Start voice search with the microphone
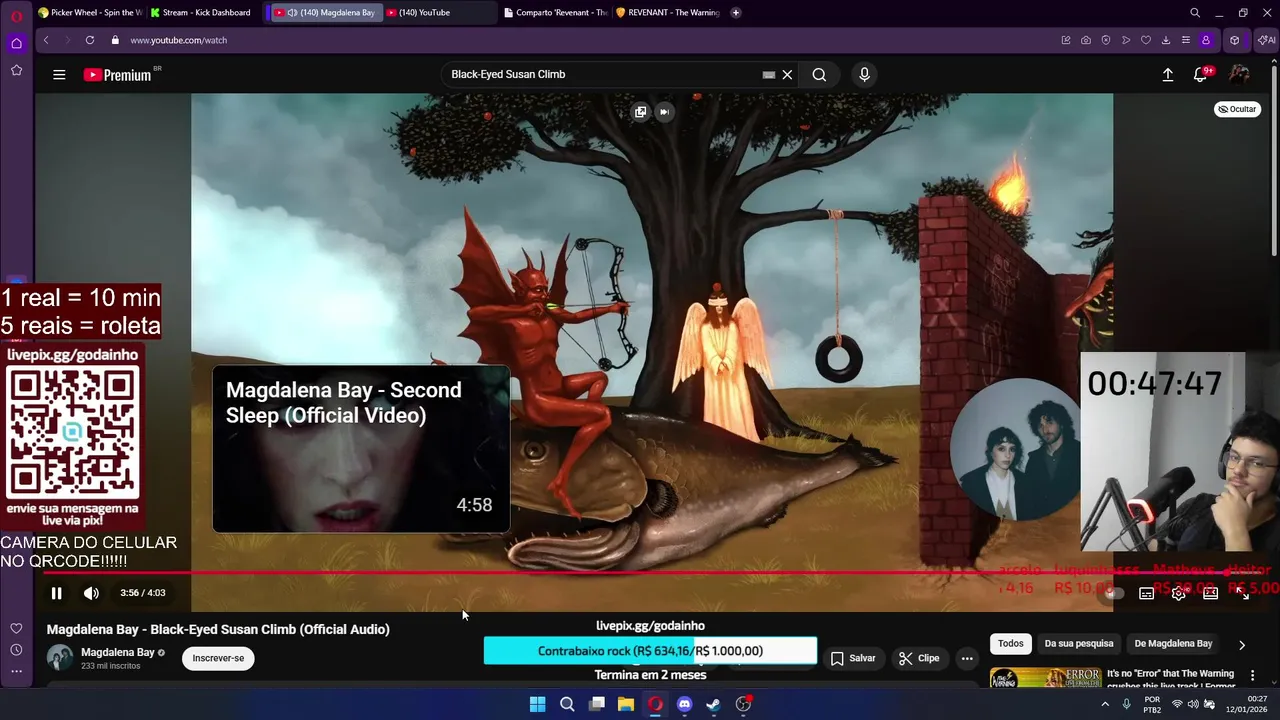 click(x=864, y=74)
